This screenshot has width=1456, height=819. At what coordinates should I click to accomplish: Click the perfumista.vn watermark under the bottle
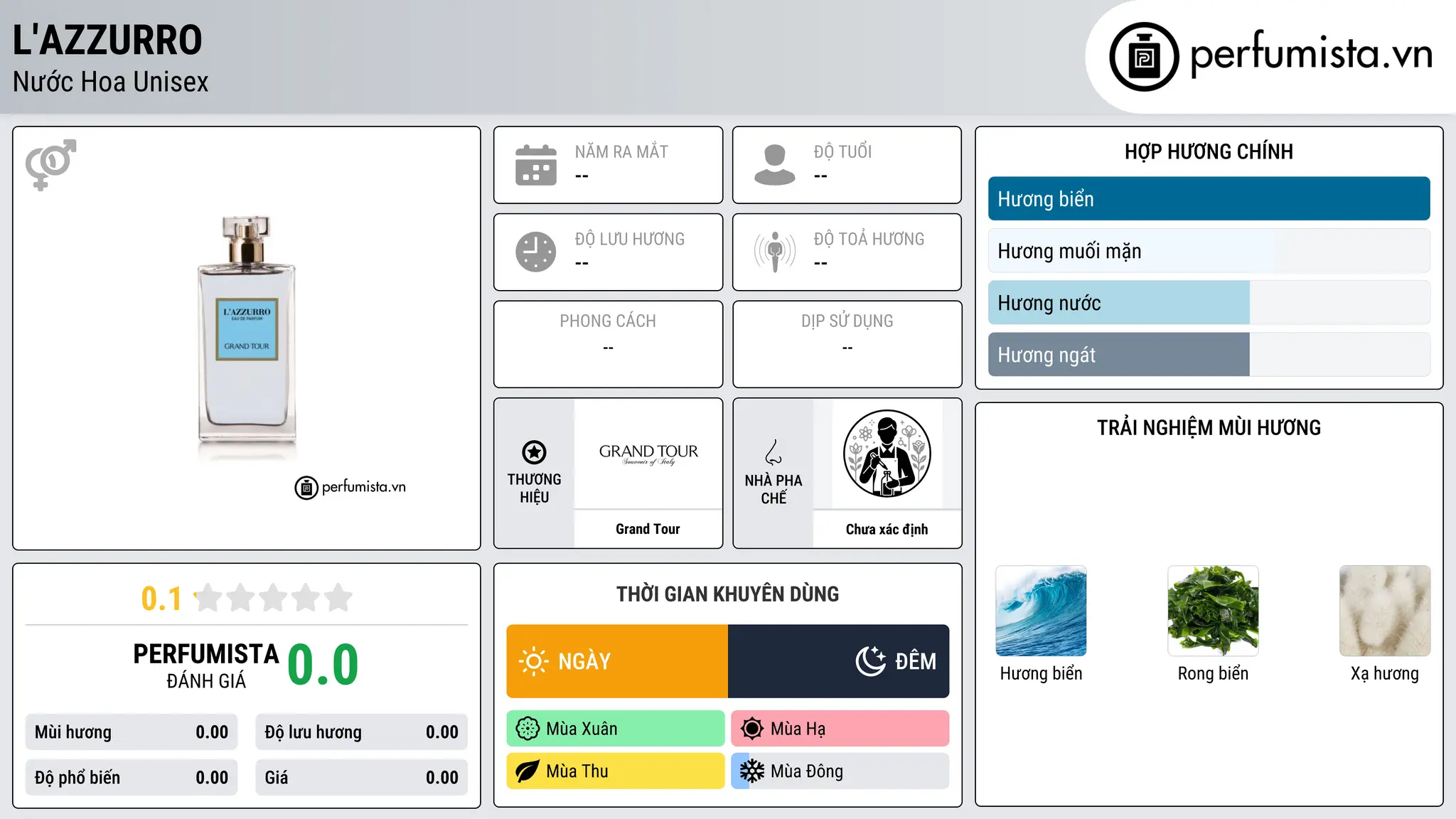click(350, 488)
